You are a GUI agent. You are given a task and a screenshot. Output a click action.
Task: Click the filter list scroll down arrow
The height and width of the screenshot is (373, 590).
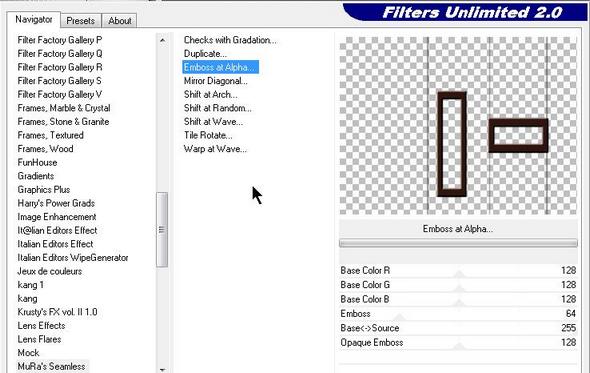click(162, 369)
